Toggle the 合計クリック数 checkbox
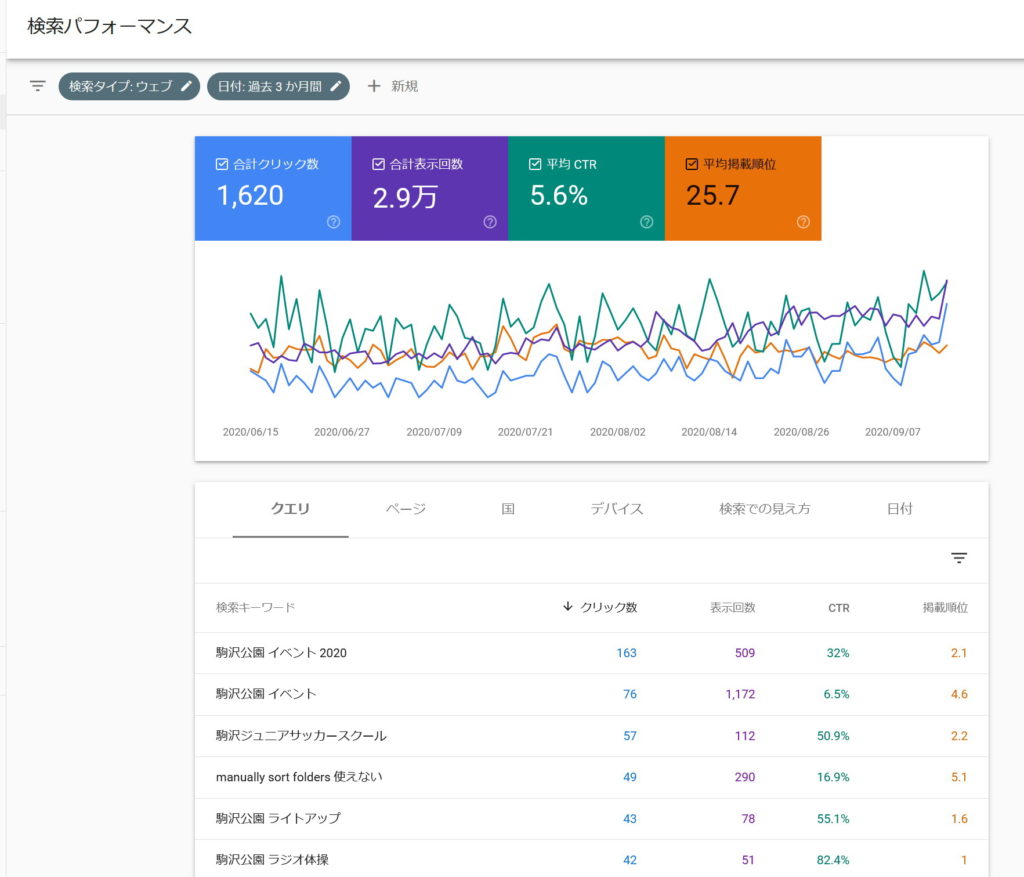This screenshot has height=877, width=1024. [222, 164]
